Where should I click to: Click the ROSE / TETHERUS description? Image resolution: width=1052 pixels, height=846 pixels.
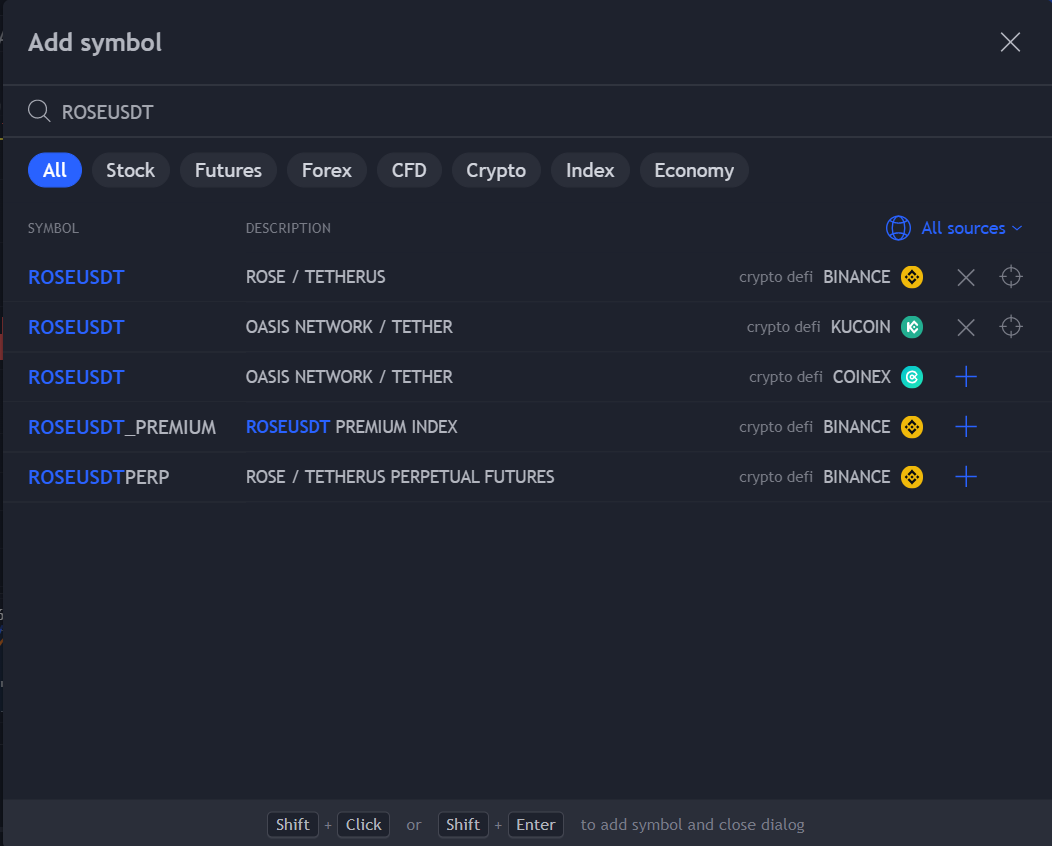[x=315, y=277]
